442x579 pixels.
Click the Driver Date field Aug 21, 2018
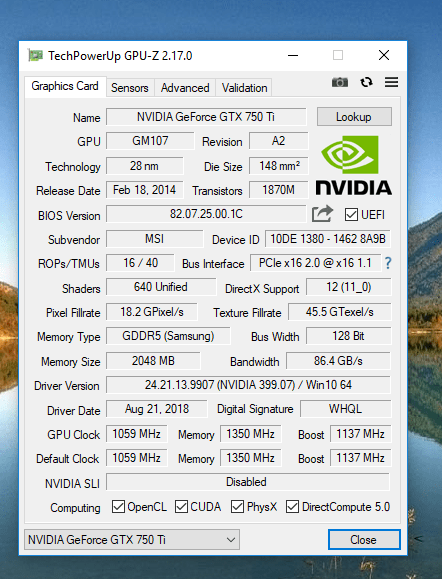pyautogui.click(x=157, y=409)
